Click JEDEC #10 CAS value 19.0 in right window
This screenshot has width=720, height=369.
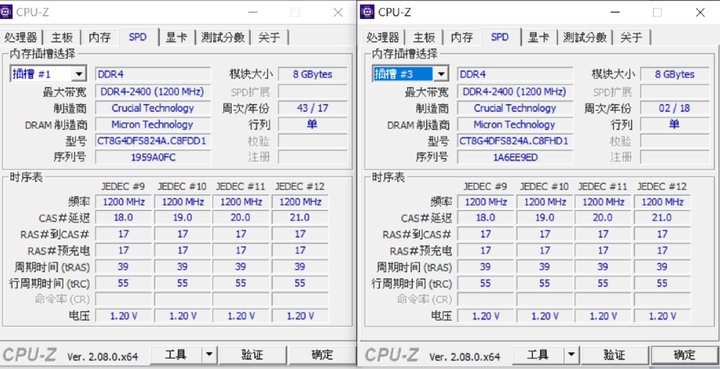pyautogui.click(x=545, y=218)
